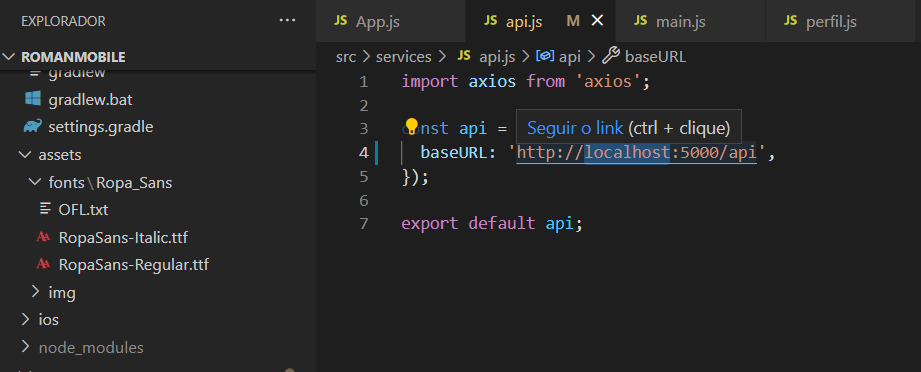Click the import keyword on line 1
Screen dimensions: 921x372
coord(430,82)
